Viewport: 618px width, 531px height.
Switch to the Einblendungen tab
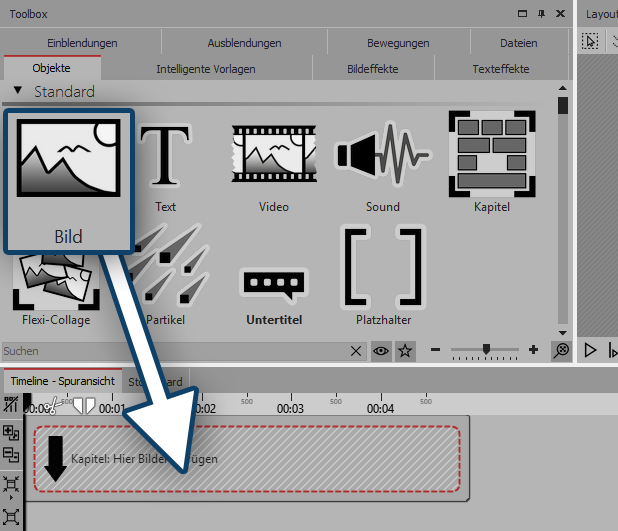82,43
